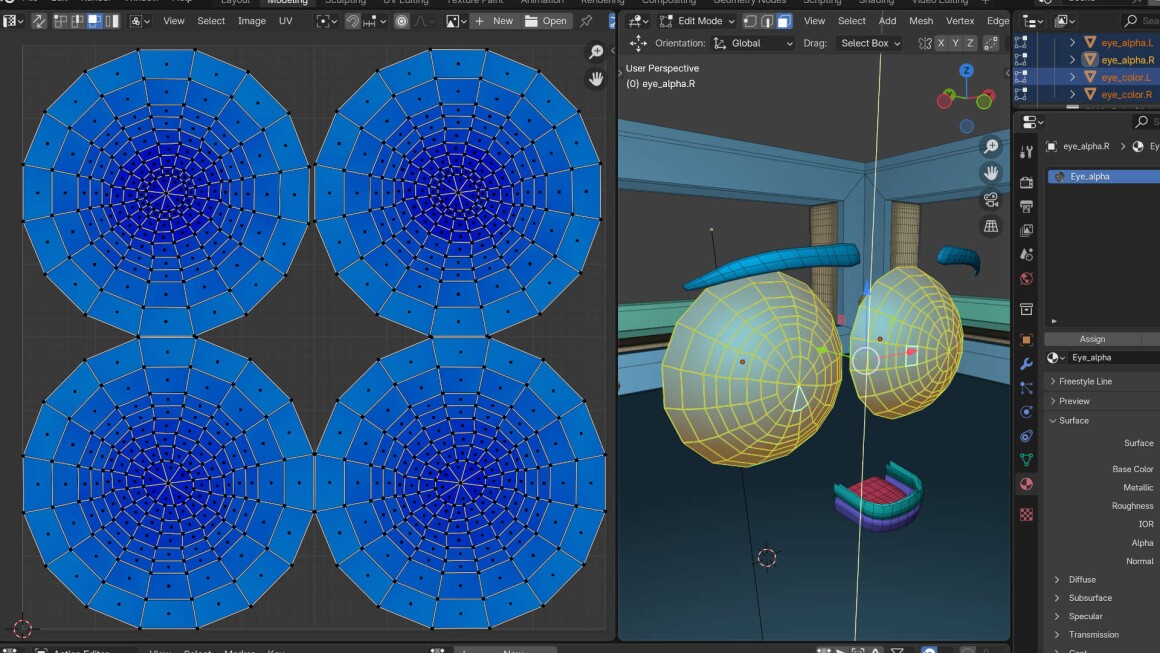Open the View Layer properties tab
Screen dimensions: 1160x653
1026,231
